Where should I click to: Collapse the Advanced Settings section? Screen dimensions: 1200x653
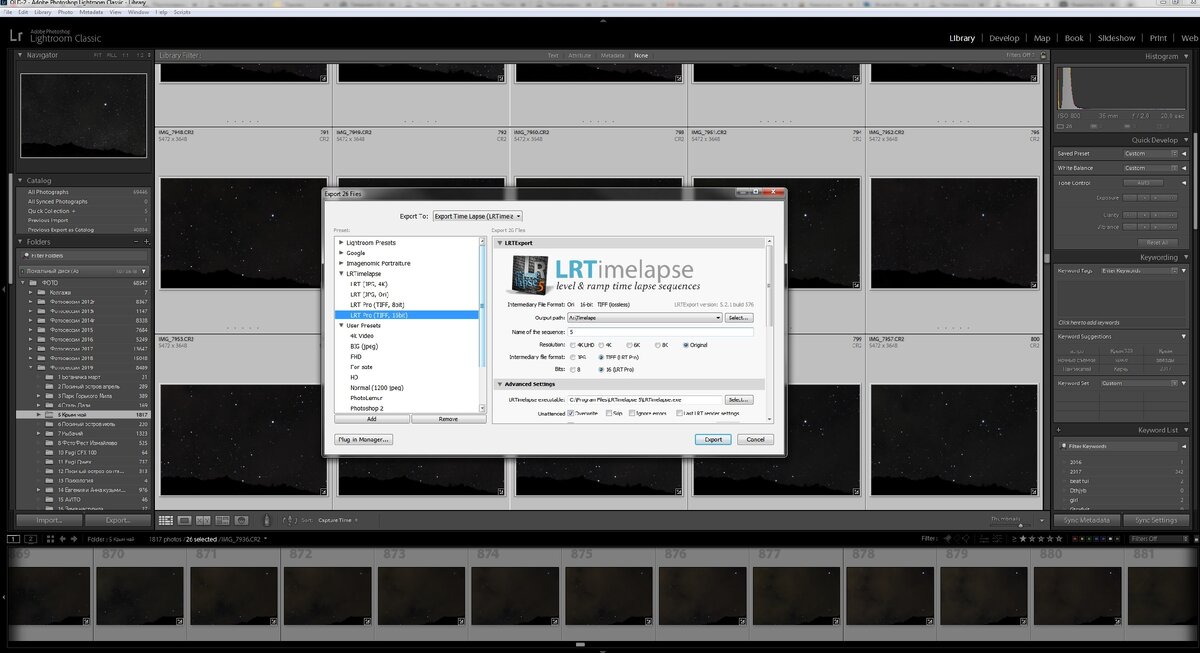[500, 384]
